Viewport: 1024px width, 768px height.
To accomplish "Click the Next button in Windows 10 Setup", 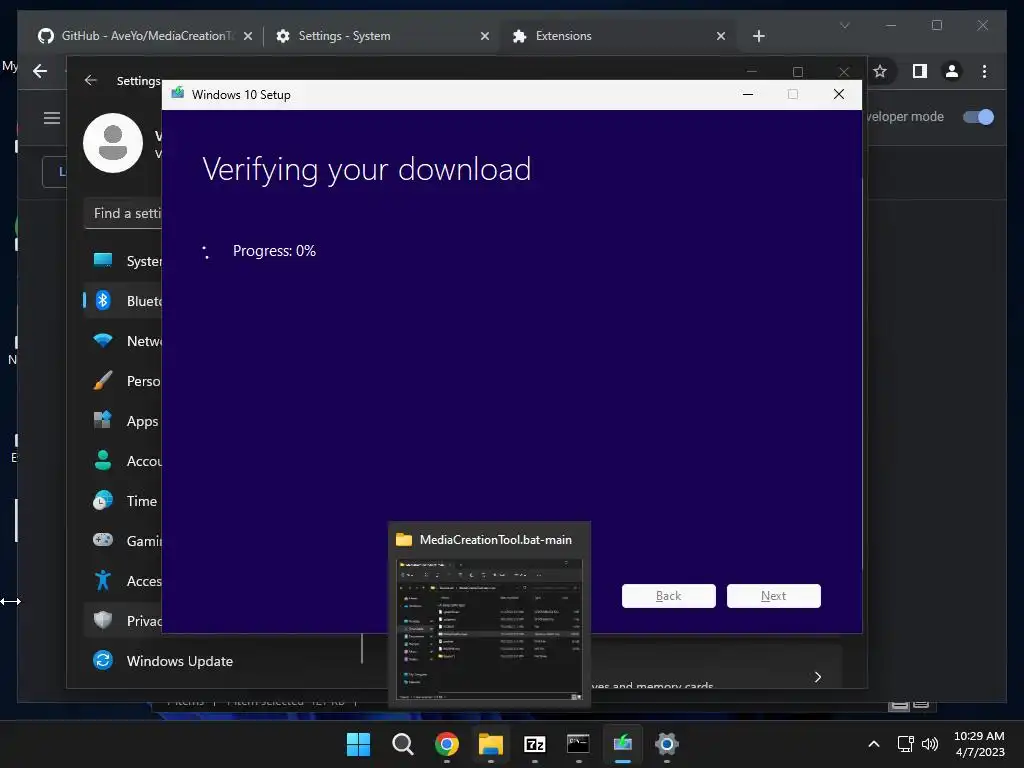I will [773, 596].
